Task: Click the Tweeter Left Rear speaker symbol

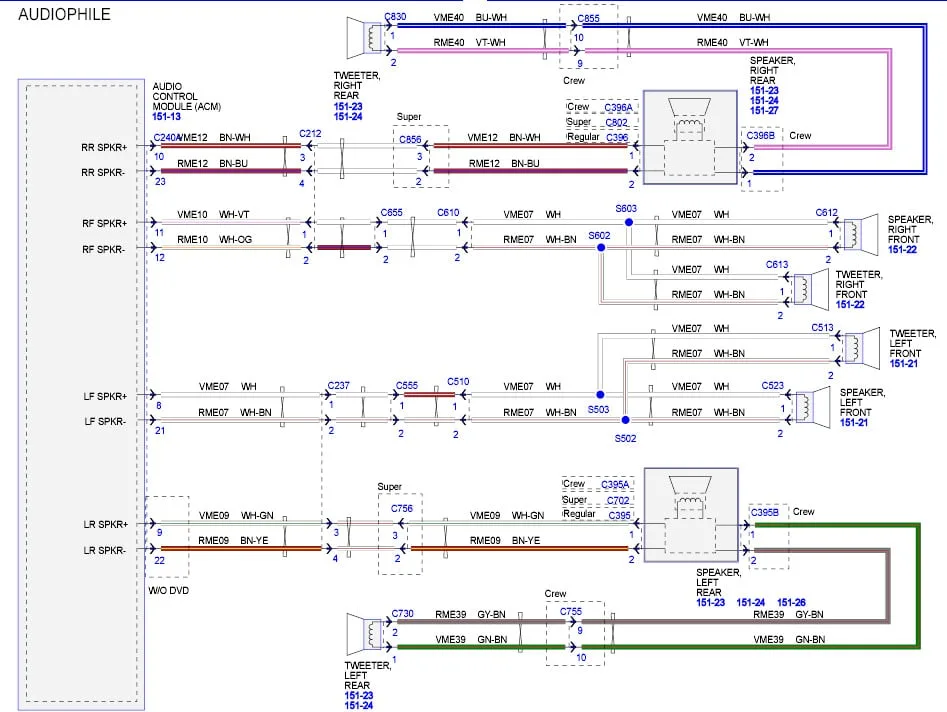Action: pos(365,634)
